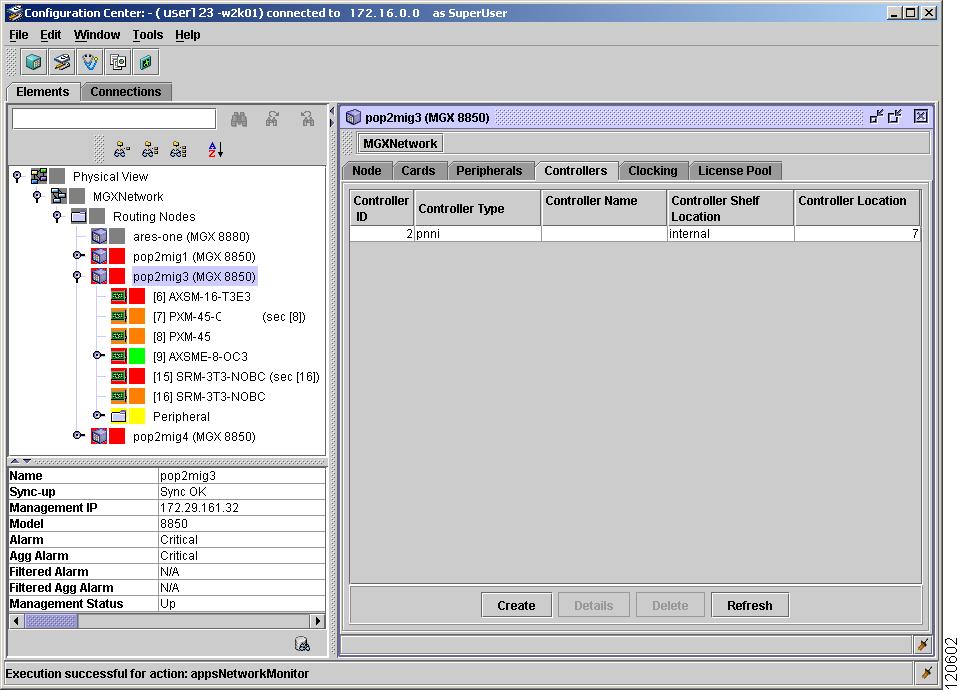Viewport: 962px width, 690px height.
Task: Open the File menu
Action: tap(18, 35)
